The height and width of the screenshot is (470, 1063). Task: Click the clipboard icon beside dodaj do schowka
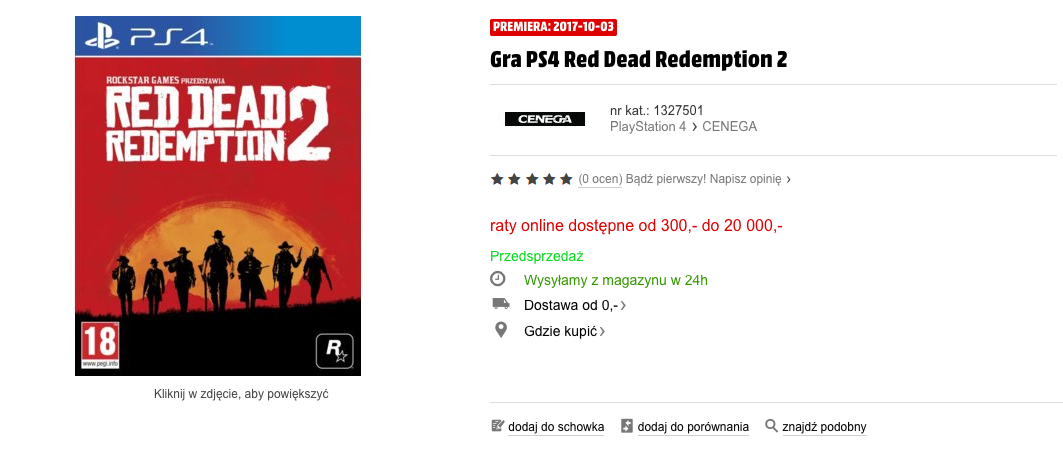pyautogui.click(x=498, y=426)
